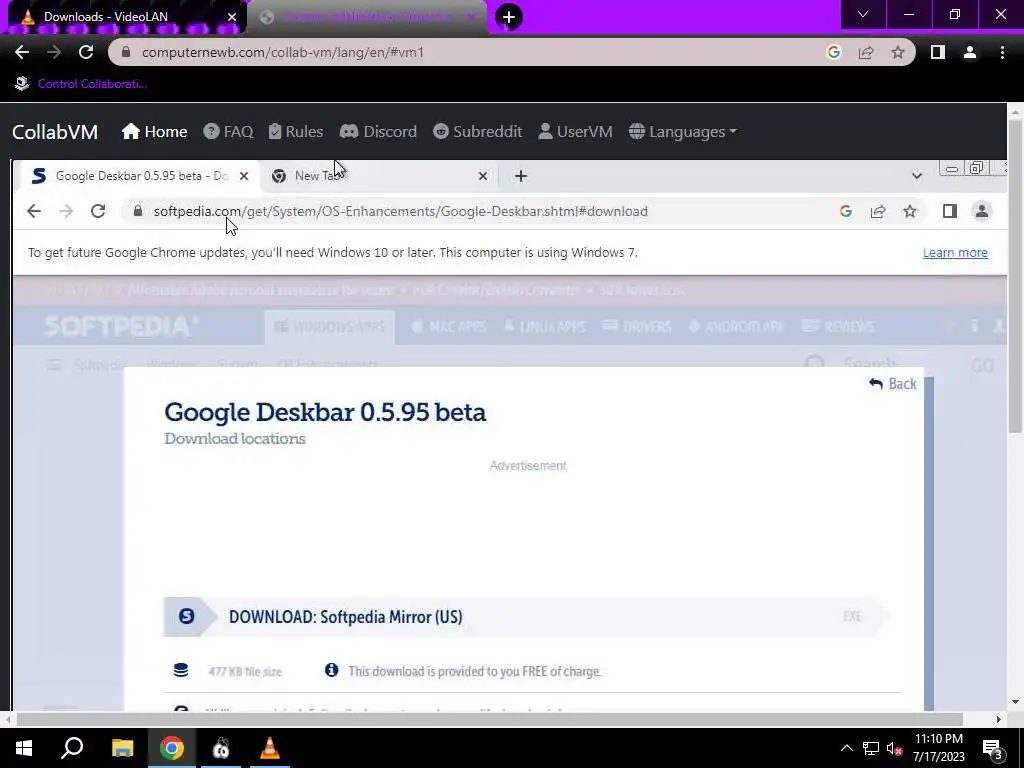
Task: Click the 477 KB file size text
Action: (x=245, y=671)
